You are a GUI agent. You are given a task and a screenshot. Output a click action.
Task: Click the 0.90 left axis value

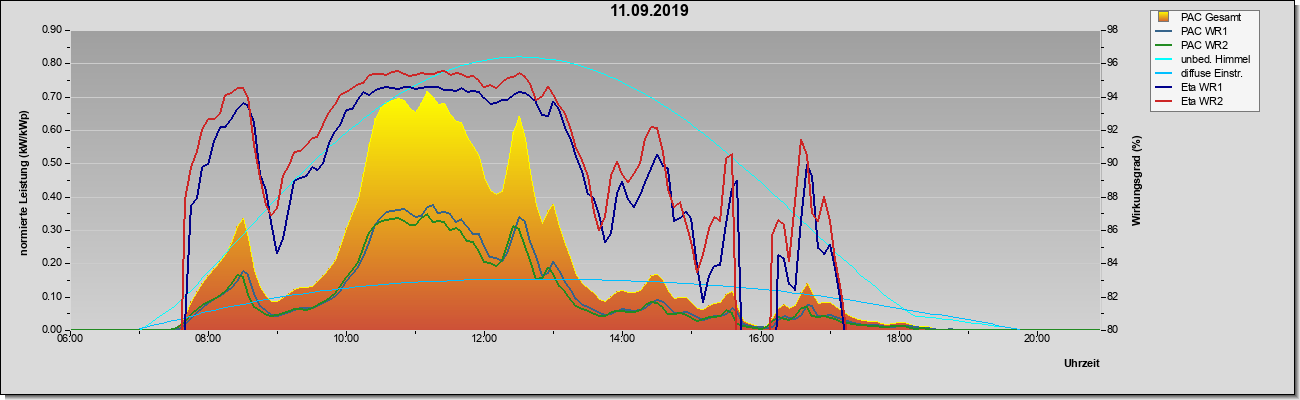(x=52, y=30)
